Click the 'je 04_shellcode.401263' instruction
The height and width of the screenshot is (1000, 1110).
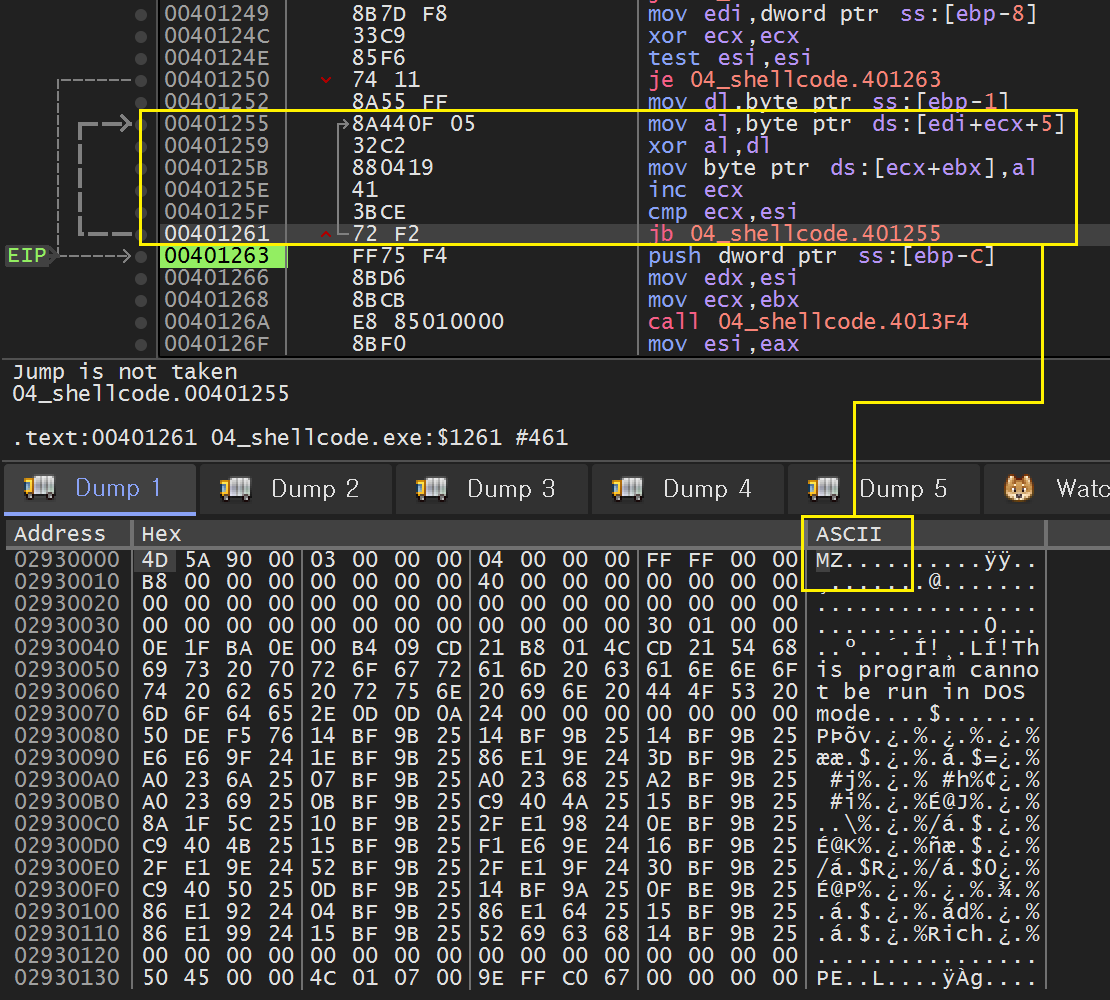pos(794,80)
